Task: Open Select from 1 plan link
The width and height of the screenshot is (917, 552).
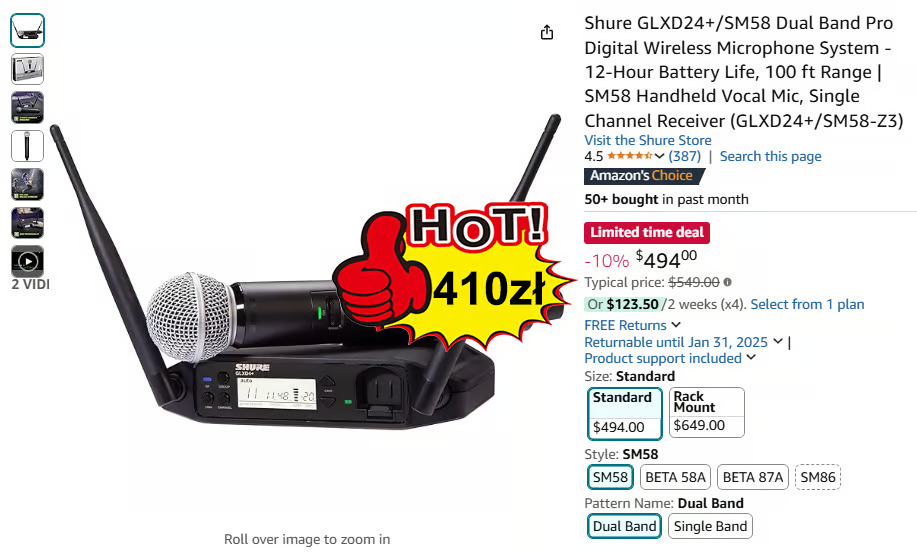Action: (x=807, y=304)
